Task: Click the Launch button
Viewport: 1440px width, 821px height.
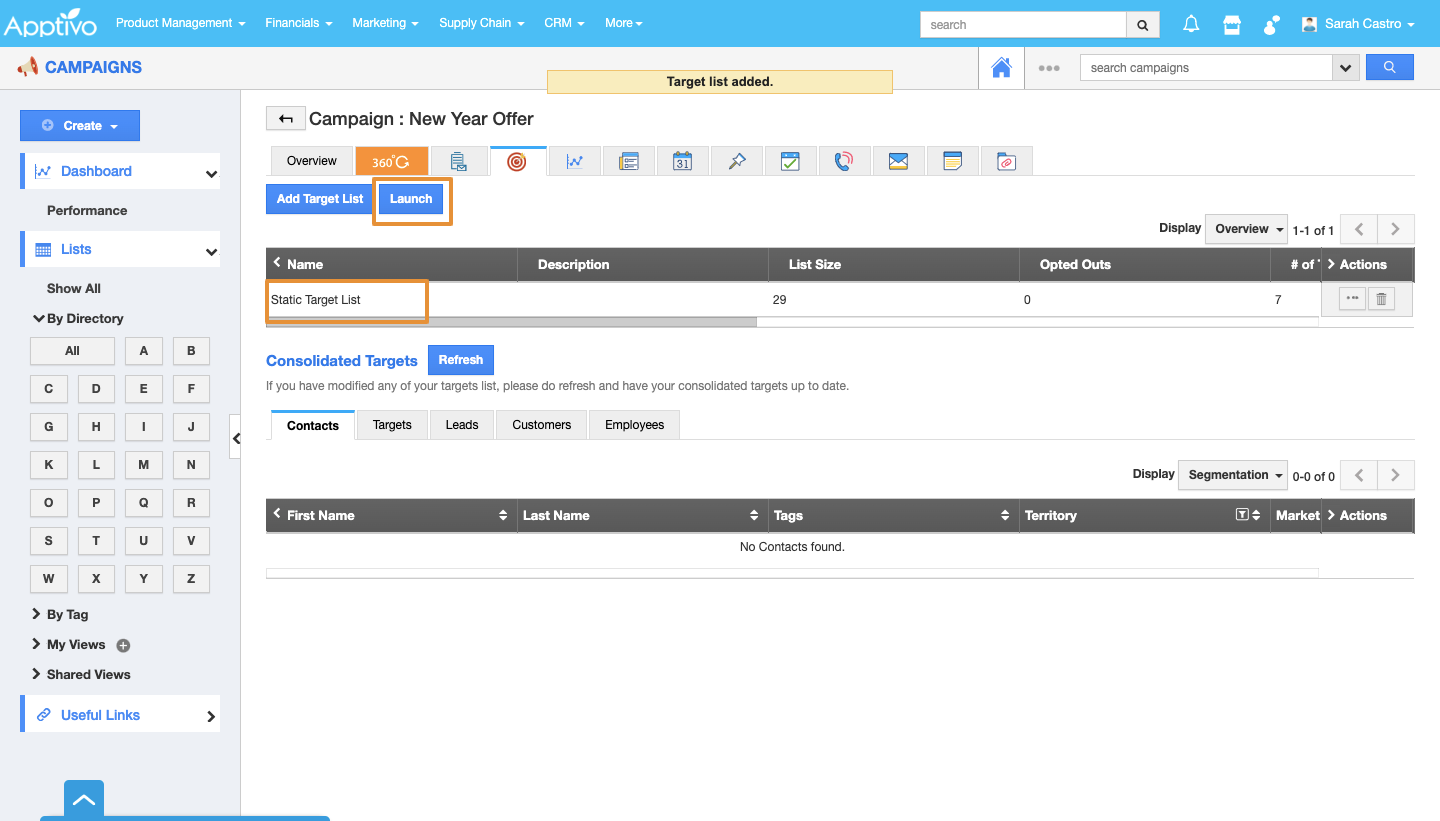Action: click(411, 199)
